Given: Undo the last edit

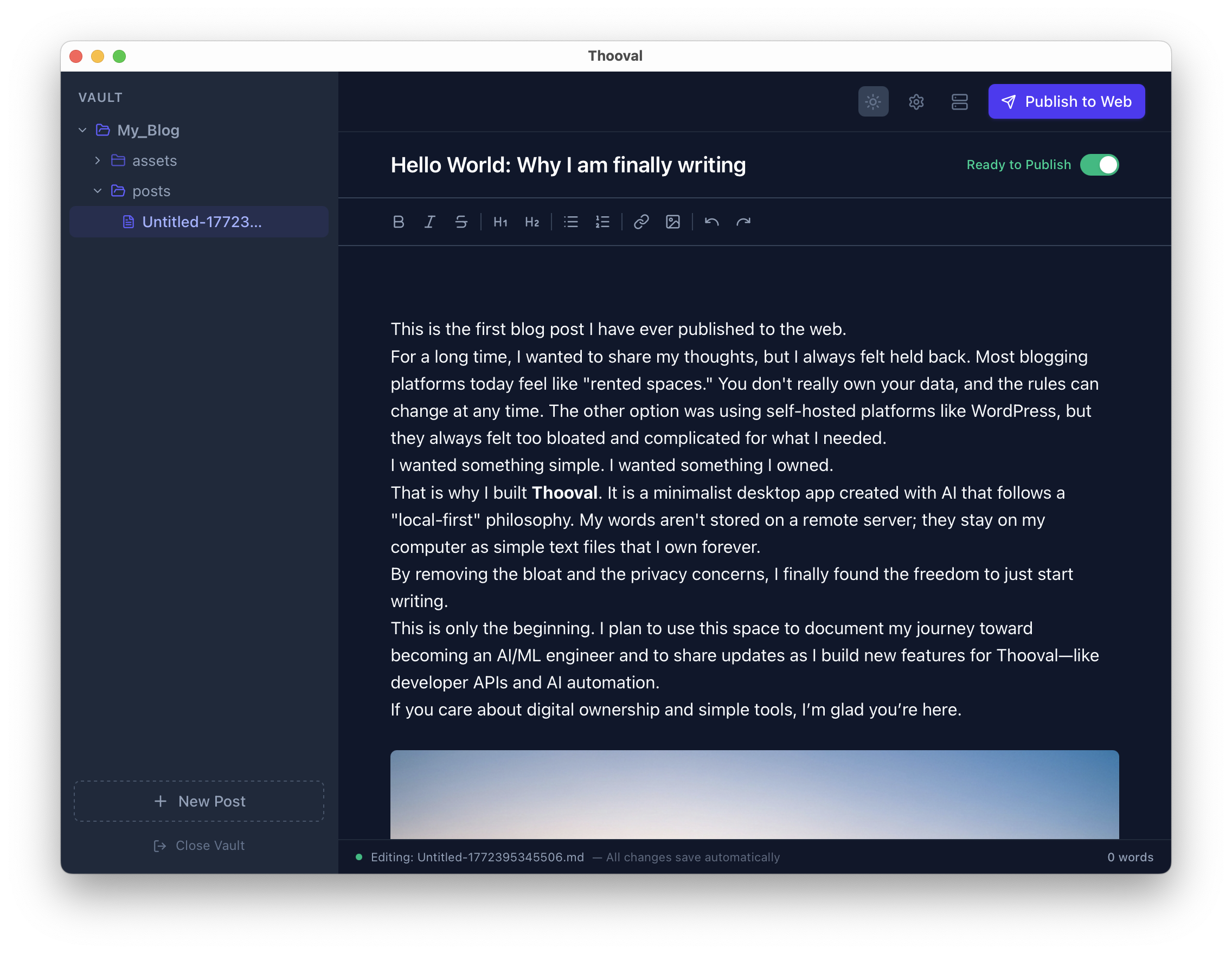Looking at the screenshot, I should click(x=711, y=222).
